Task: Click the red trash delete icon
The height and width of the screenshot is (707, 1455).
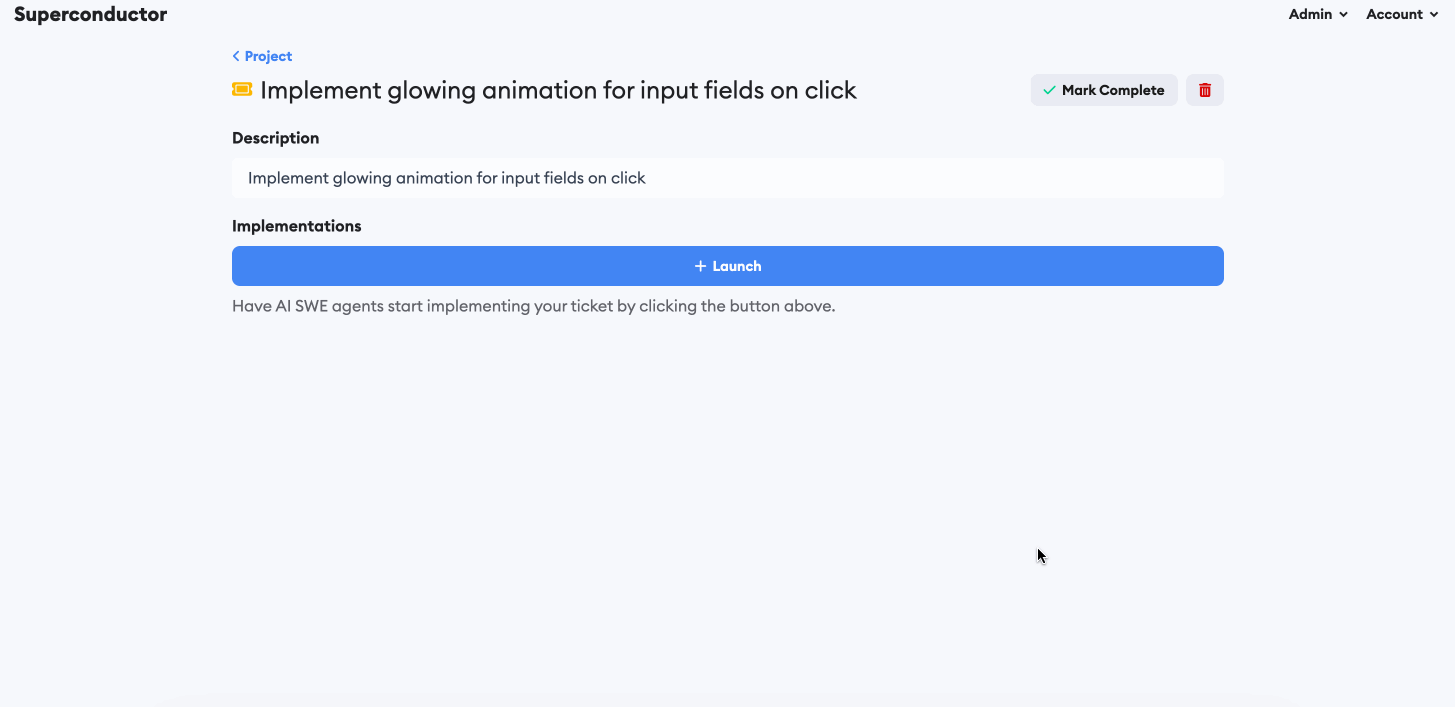Action: (x=1205, y=90)
